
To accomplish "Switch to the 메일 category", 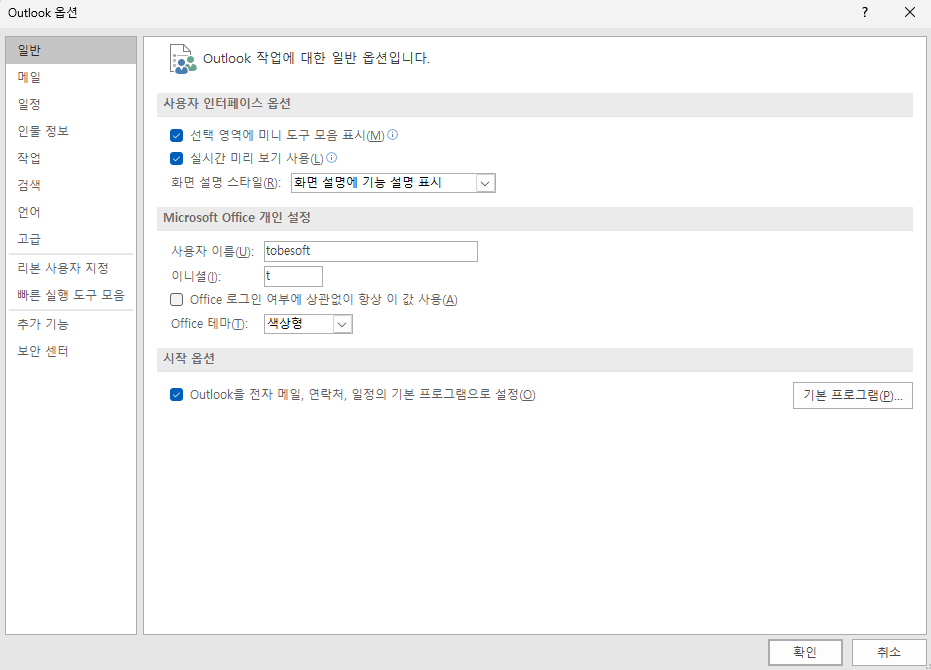I will tap(71, 77).
